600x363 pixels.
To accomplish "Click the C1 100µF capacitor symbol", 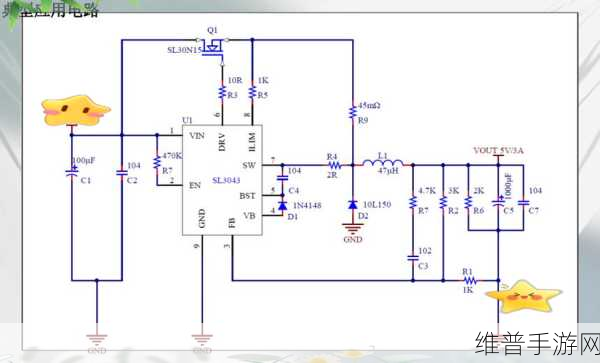I will point(72,172).
